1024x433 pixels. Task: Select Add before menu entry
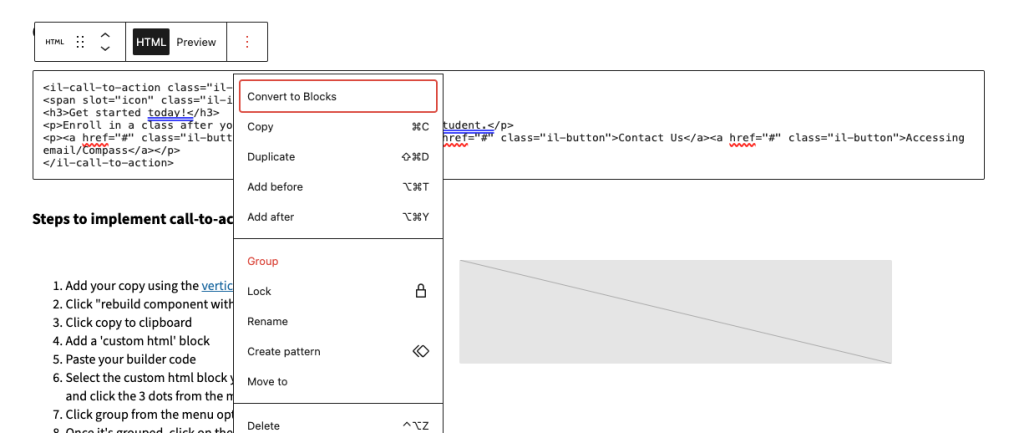pos(338,187)
